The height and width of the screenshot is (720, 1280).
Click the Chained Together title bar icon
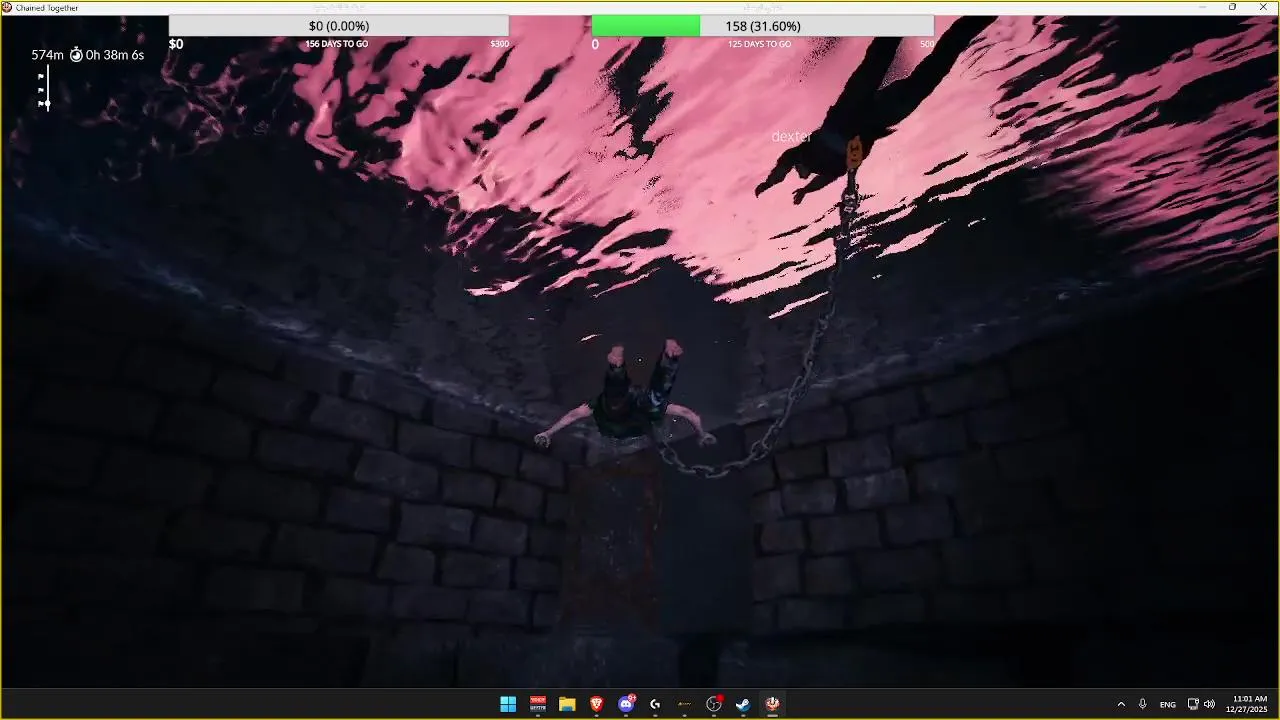pyautogui.click(x=8, y=7)
